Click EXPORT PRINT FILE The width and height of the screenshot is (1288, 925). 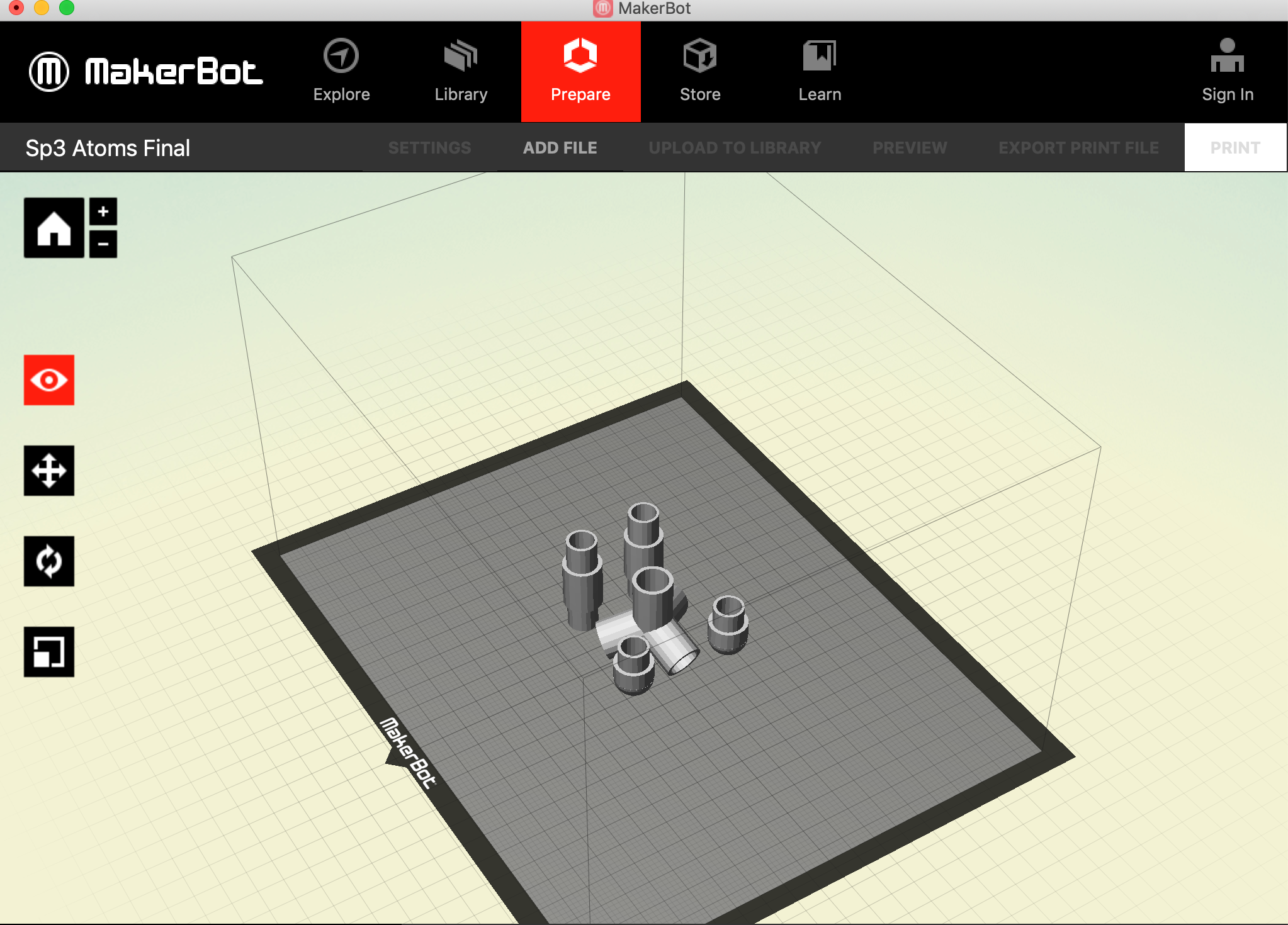1078,148
